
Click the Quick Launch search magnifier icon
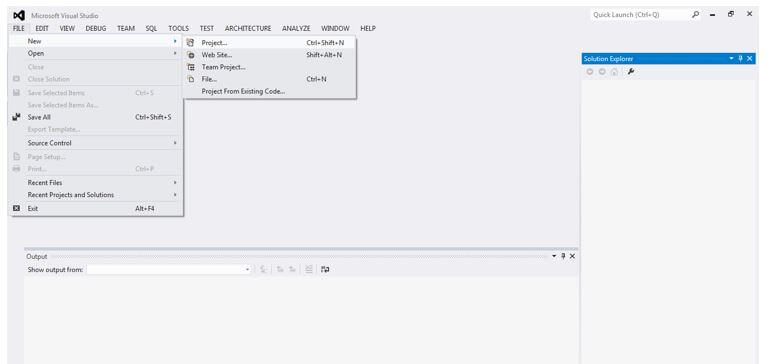(696, 15)
